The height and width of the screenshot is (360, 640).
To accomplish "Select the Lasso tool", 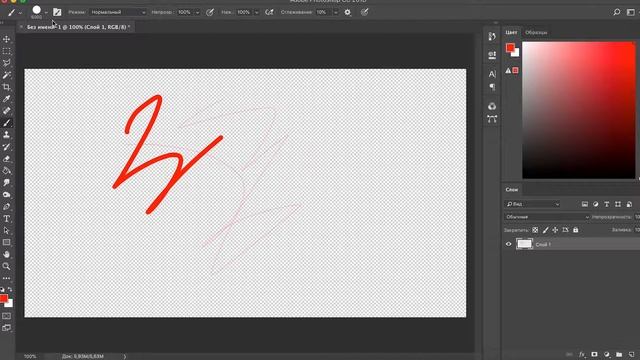I will click(7, 63).
